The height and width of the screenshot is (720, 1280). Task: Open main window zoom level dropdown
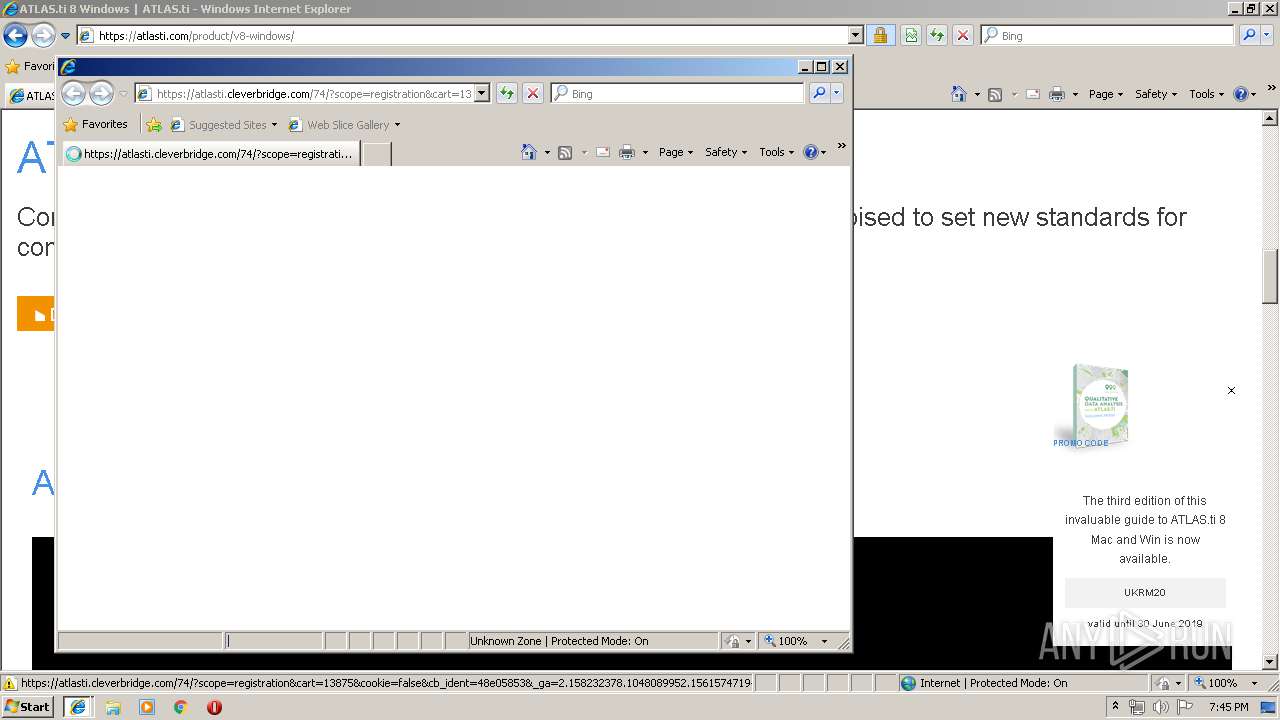pos(1254,683)
